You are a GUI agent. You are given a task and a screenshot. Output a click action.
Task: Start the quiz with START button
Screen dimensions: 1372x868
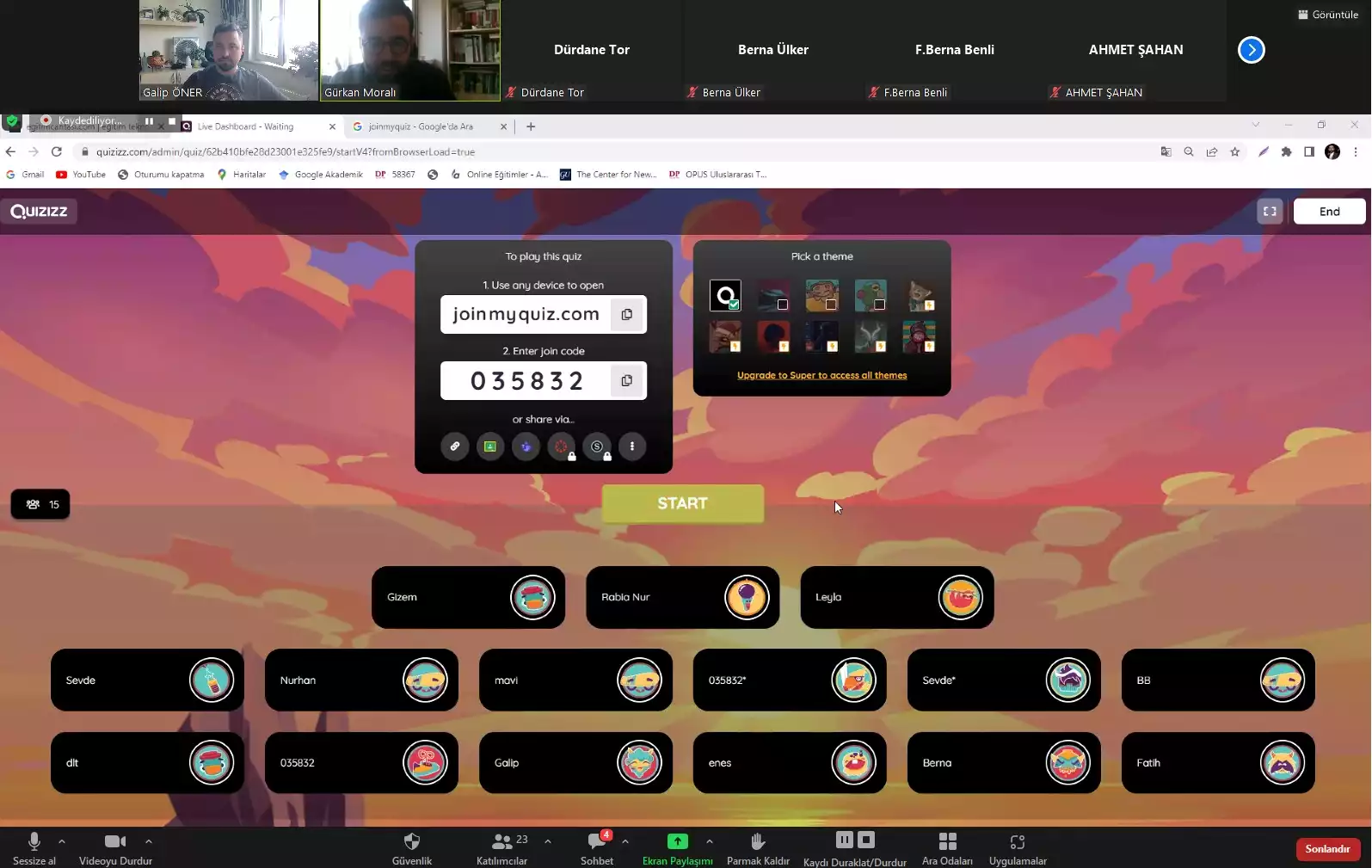point(683,503)
